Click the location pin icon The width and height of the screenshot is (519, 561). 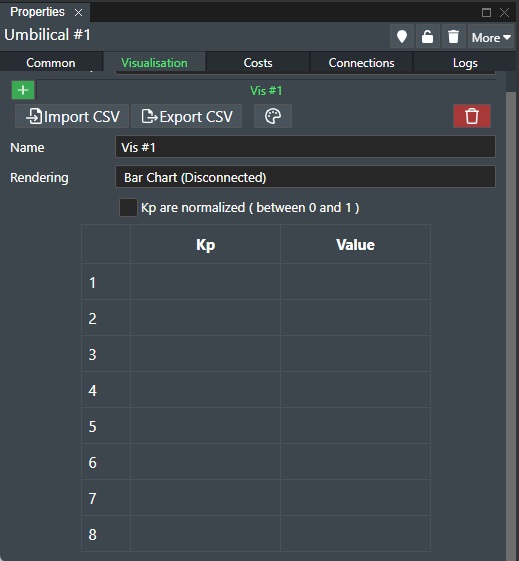[x=402, y=36]
